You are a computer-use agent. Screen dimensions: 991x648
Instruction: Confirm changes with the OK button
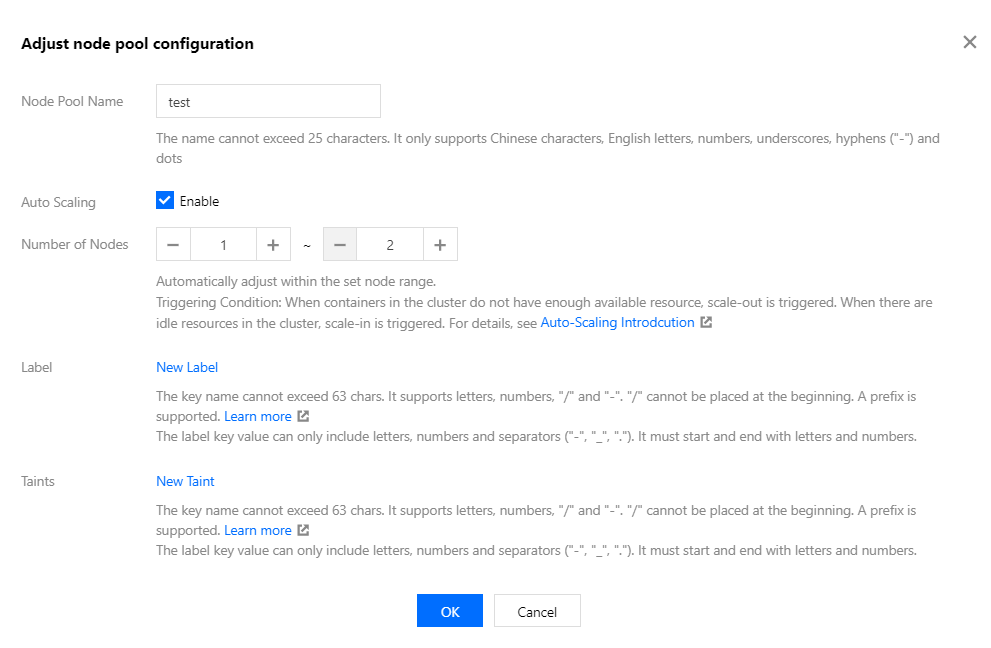click(450, 611)
